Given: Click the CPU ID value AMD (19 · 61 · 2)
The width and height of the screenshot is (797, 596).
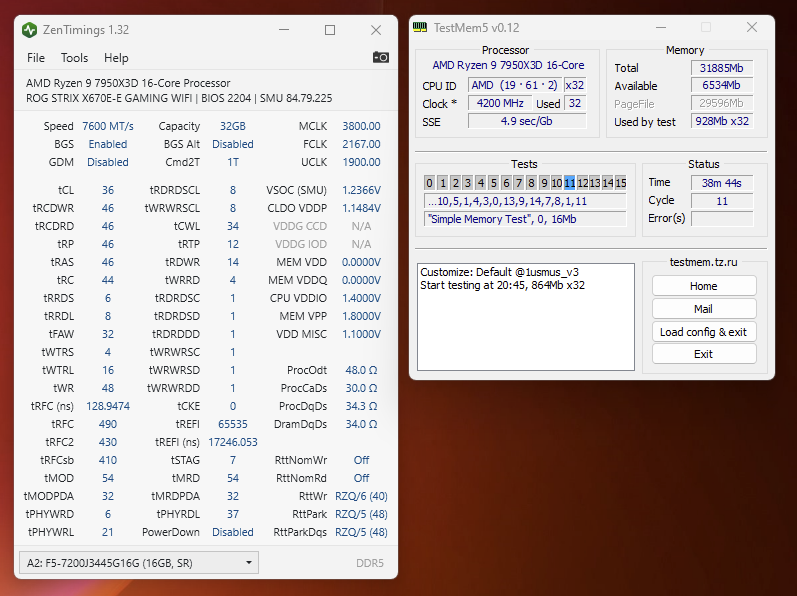Looking at the screenshot, I should point(515,85).
